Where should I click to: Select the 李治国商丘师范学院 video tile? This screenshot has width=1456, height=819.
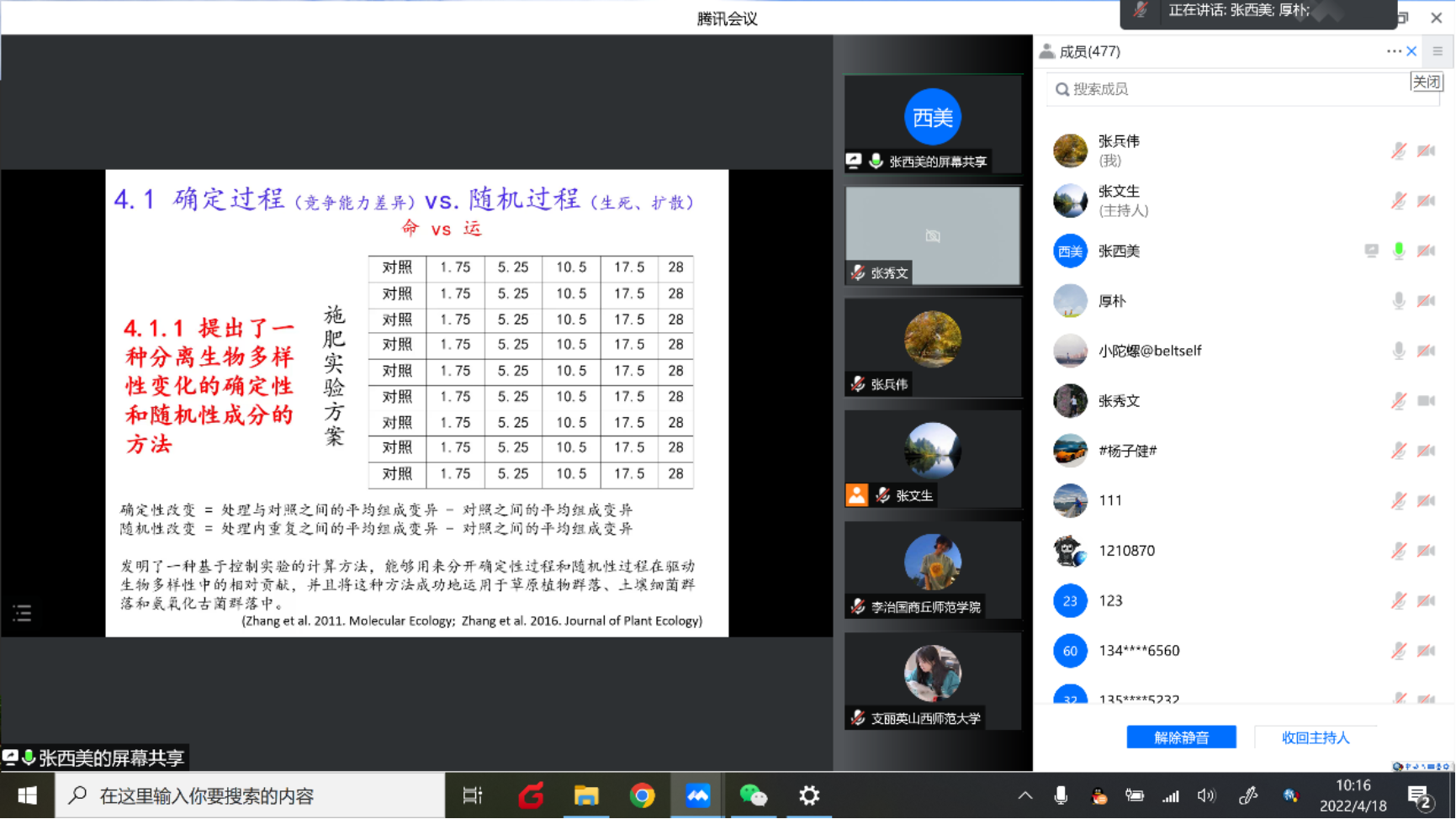click(933, 570)
